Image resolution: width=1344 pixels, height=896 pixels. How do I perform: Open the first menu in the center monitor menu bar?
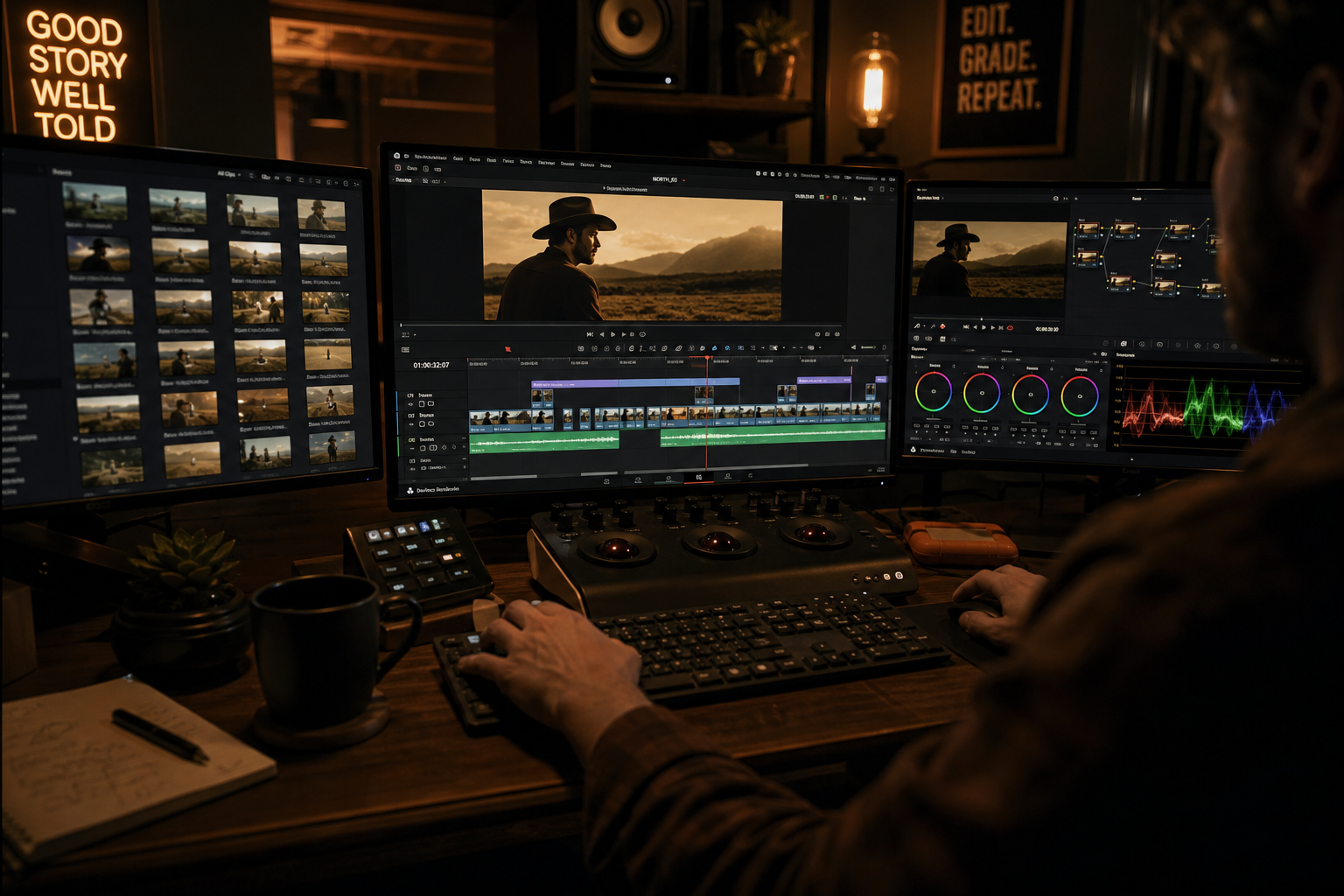[x=430, y=157]
